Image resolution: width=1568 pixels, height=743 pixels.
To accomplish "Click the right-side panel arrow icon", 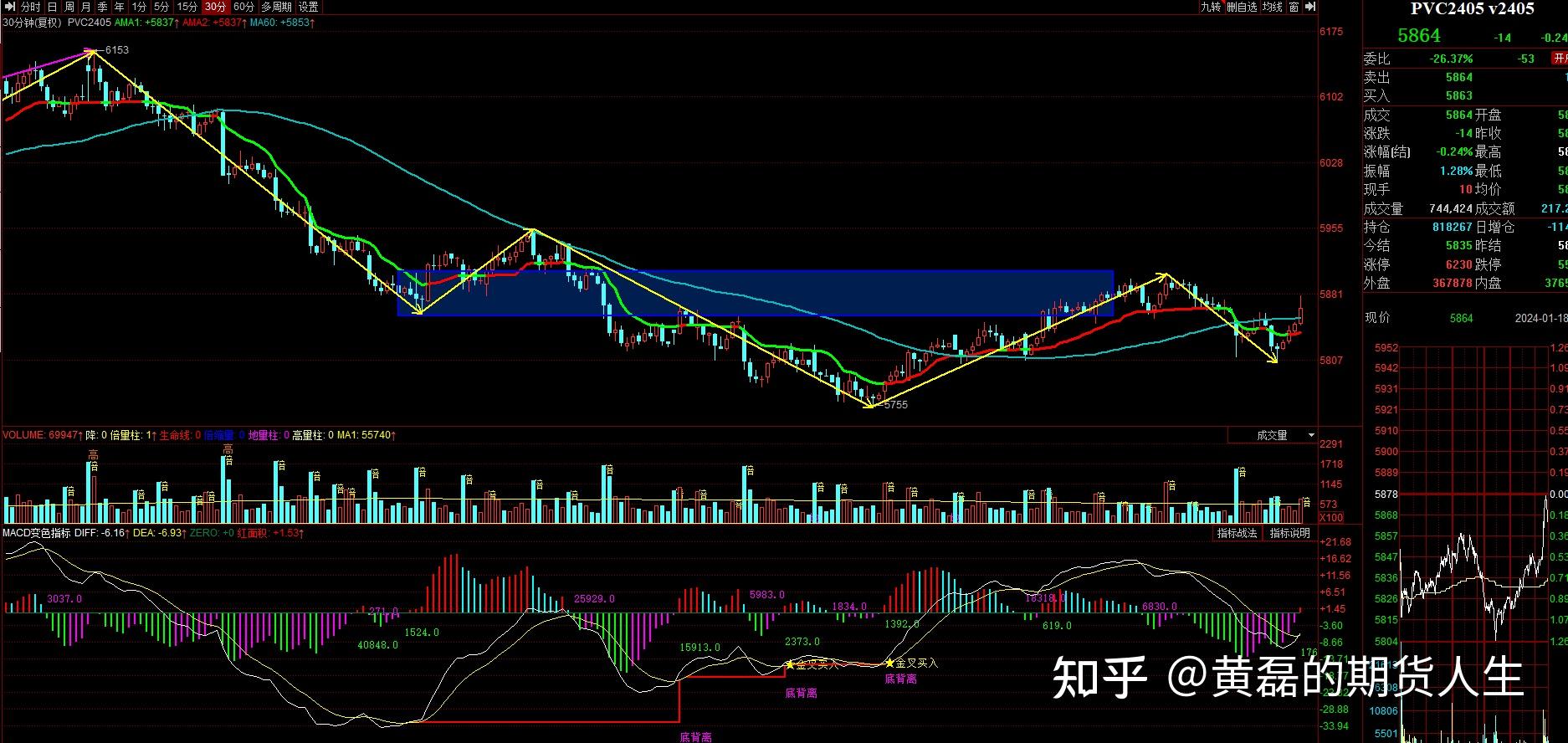I will [1310, 7].
